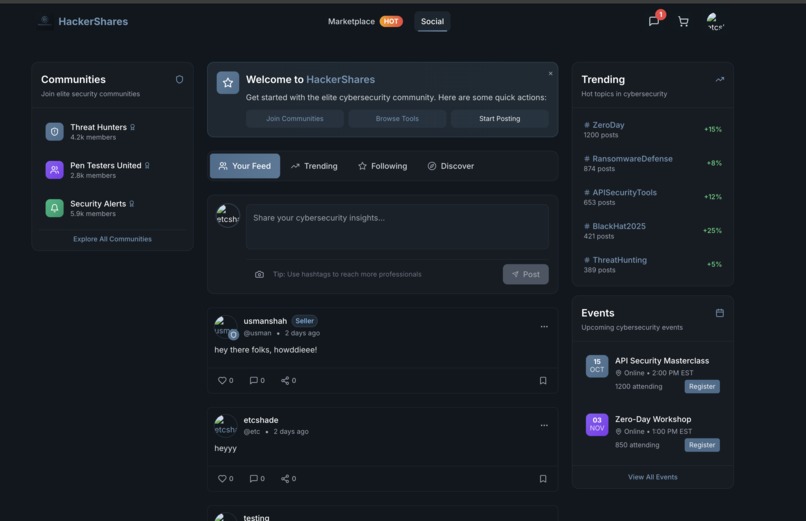This screenshot has width=806, height=521.
Task: Click the shield icon in Communities panel
Action: [x=179, y=79]
